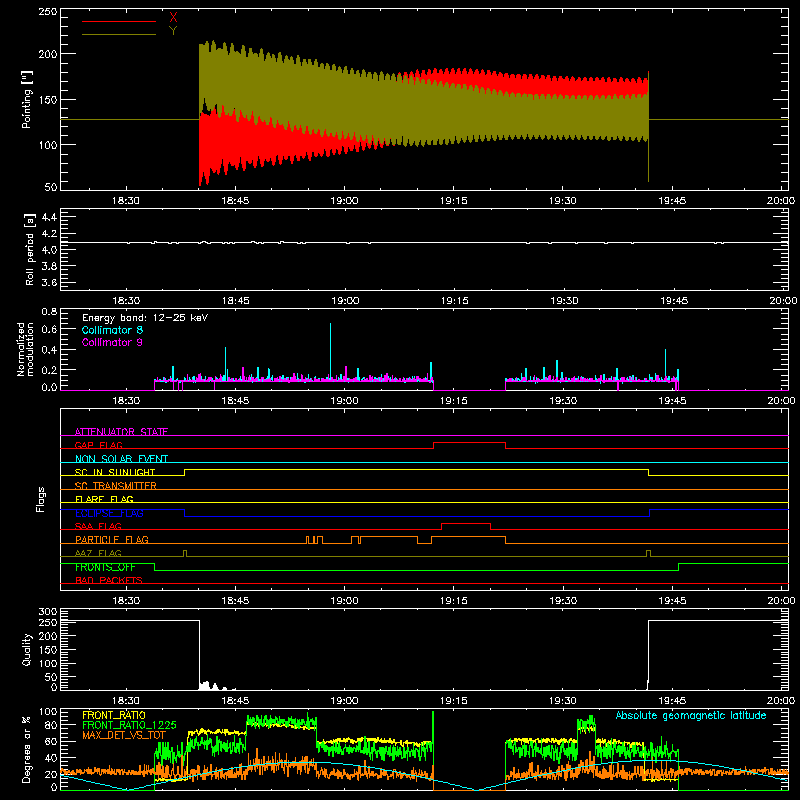Click the rising edge of the yellow SC_IN_SUNLIGHT trace
The width and height of the screenshot is (800, 800).
point(185,472)
